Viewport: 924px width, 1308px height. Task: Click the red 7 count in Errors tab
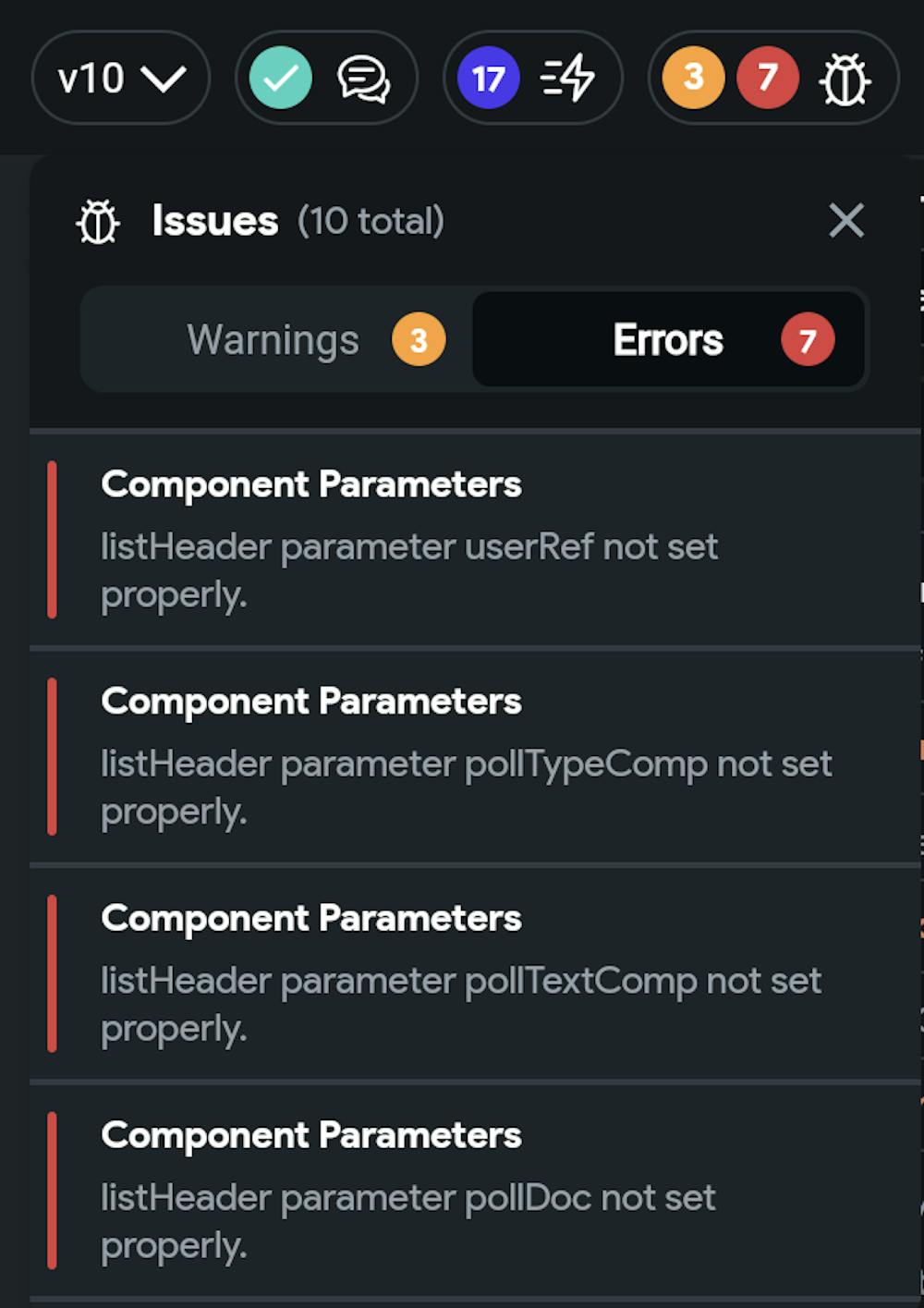[808, 340]
